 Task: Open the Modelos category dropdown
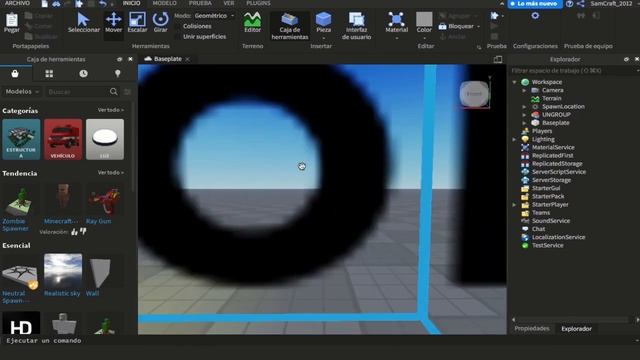[x=22, y=92]
